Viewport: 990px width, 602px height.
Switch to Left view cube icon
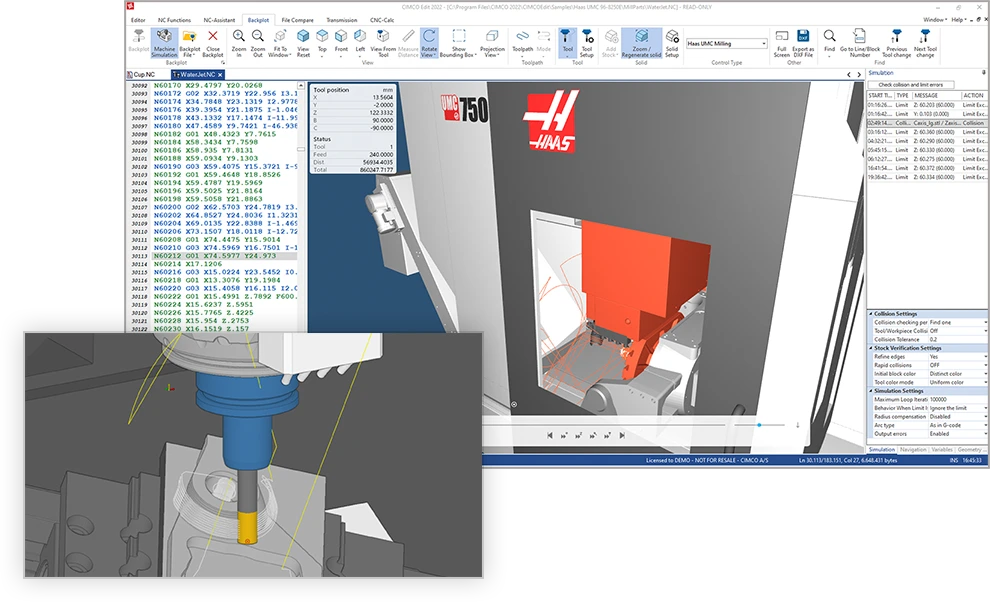point(360,42)
